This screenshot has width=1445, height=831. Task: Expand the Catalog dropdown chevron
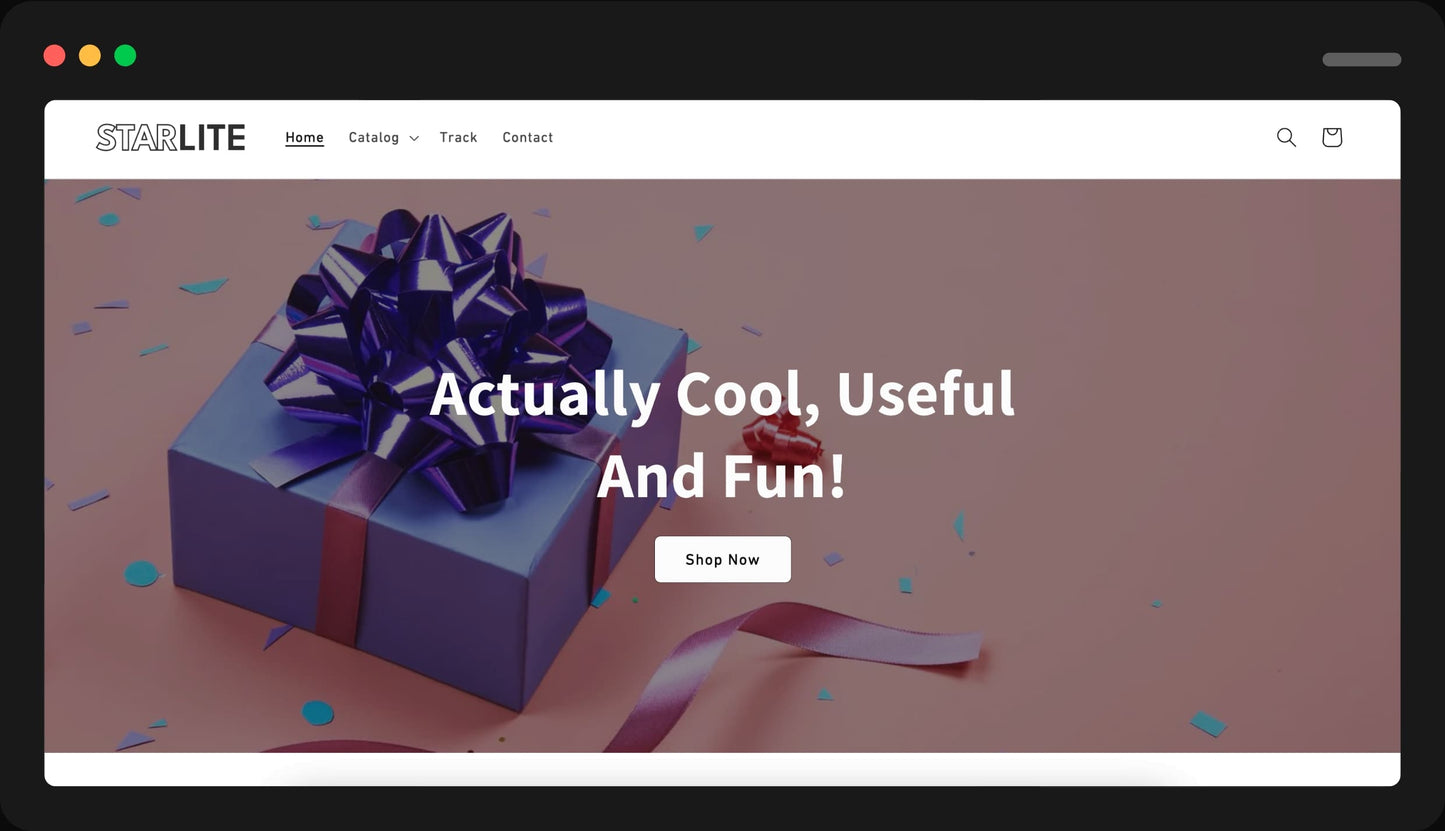click(414, 138)
